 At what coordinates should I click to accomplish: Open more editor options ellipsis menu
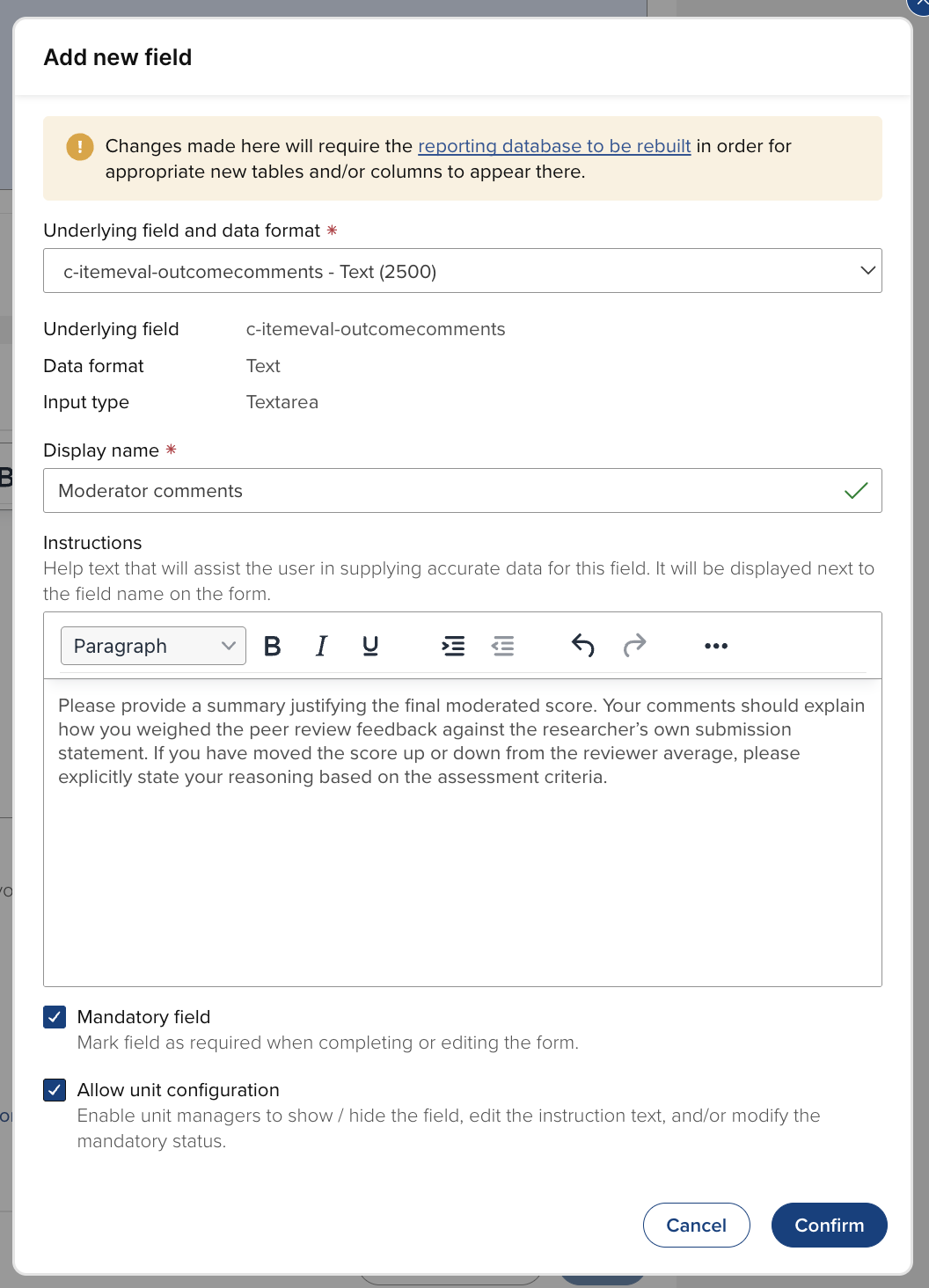[716, 646]
